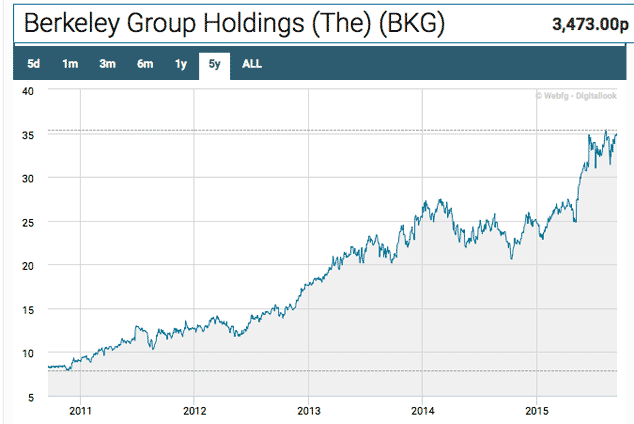Click the lower dashed low-price line

tap(300, 372)
